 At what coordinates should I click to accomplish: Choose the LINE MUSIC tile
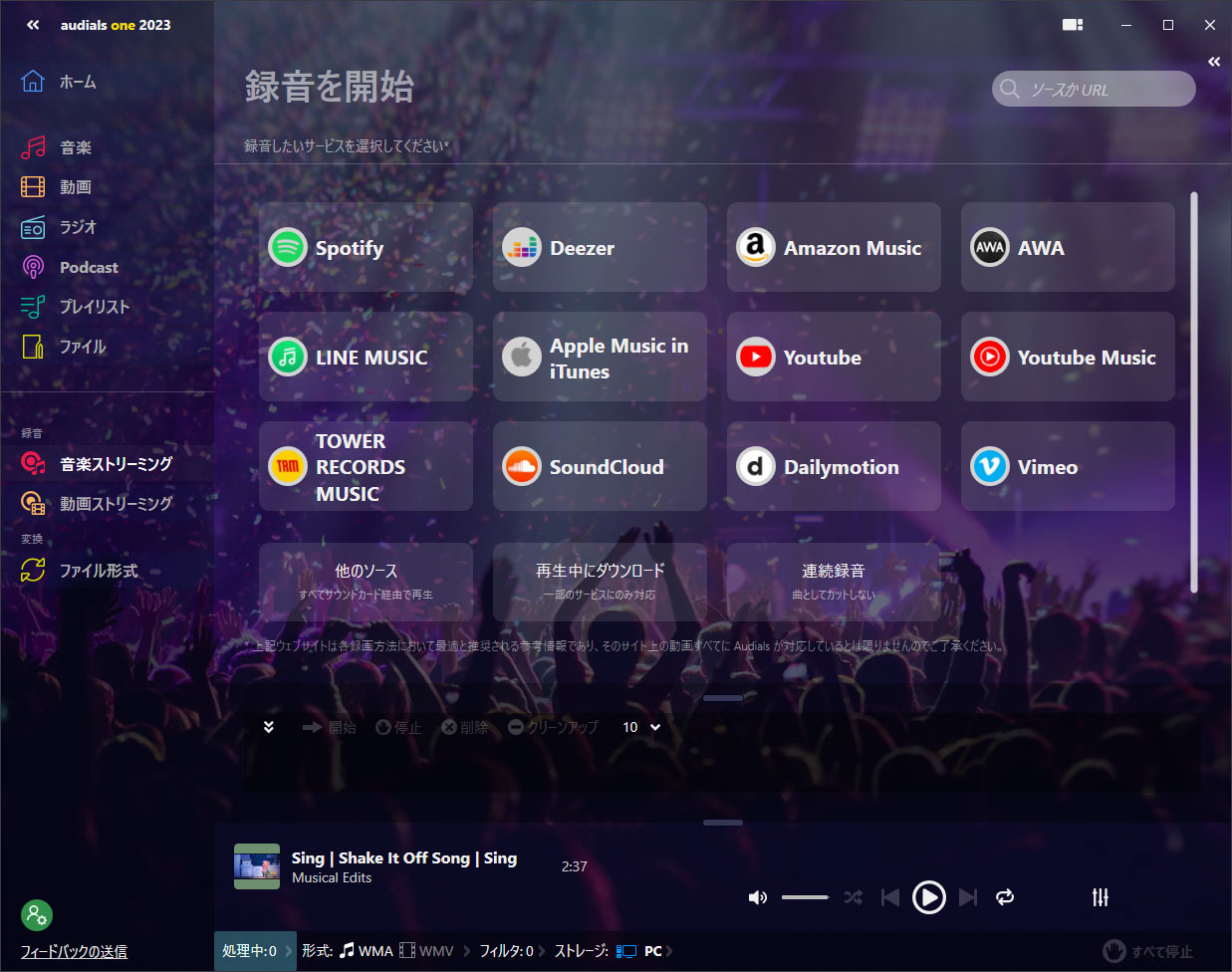coord(366,357)
